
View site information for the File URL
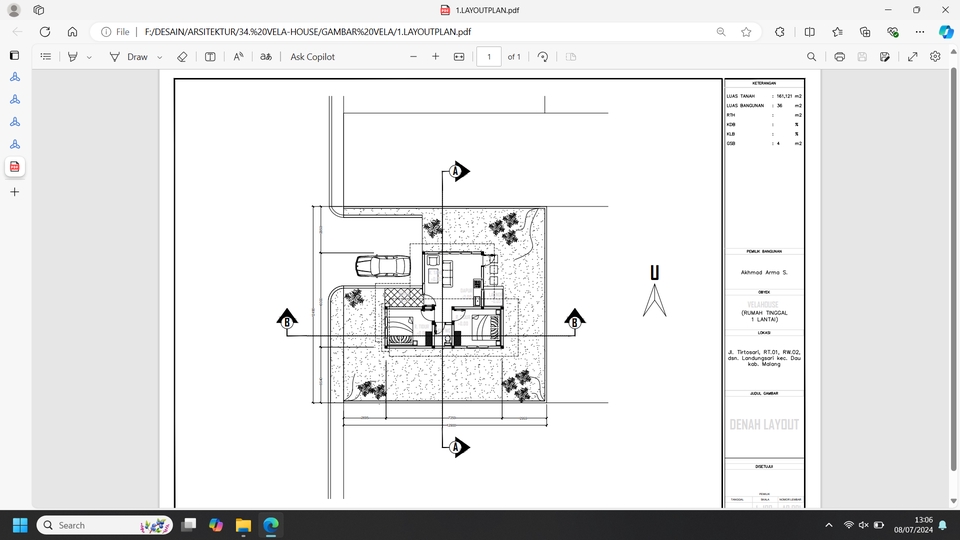point(115,32)
